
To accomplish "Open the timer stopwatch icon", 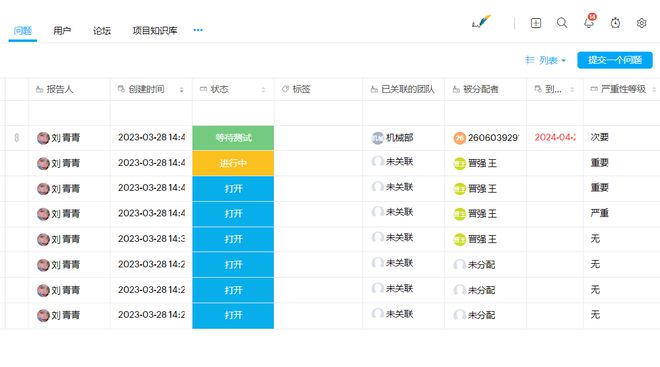I will (x=615, y=23).
